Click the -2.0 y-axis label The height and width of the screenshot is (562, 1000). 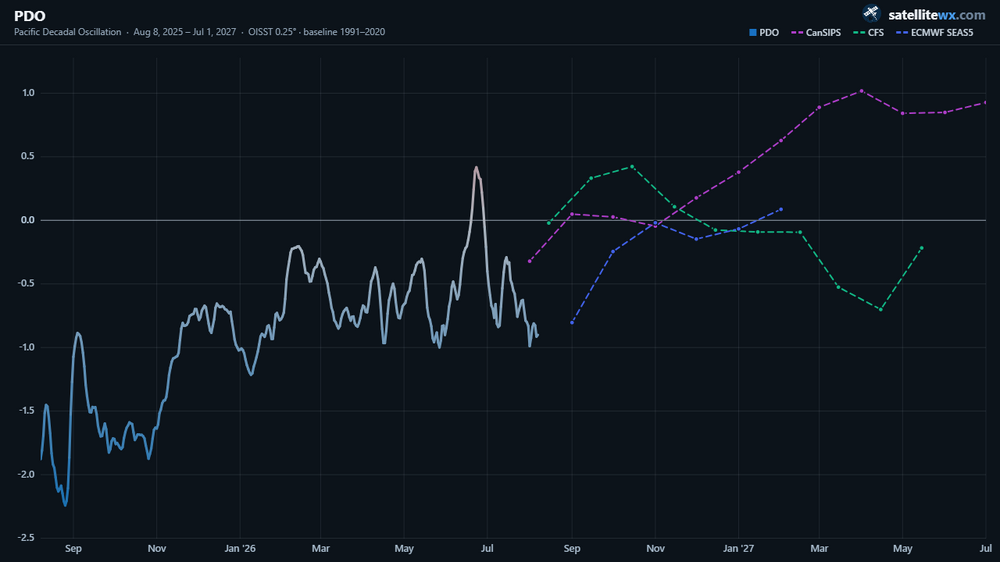[x=26, y=475]
